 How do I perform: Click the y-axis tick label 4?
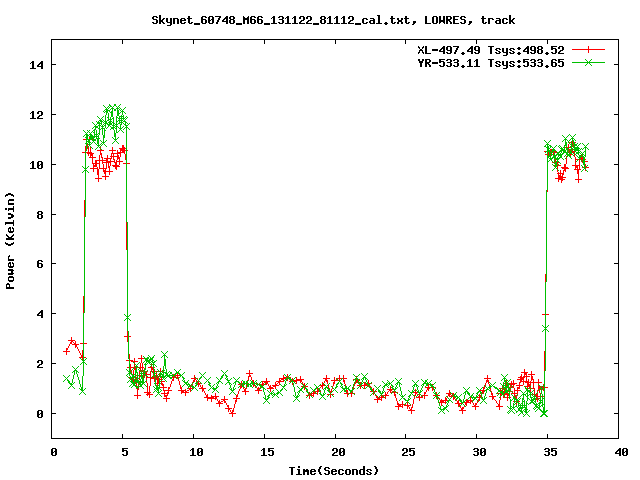pos(40,314)
